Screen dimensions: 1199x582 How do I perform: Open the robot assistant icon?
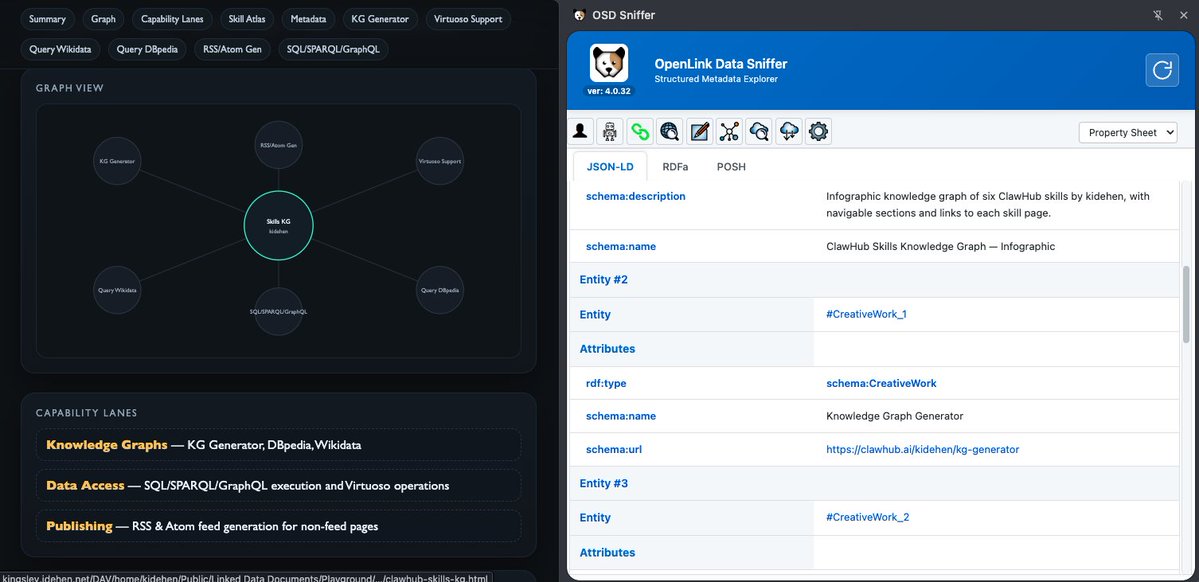pyautogui.click(x=609, y=132)
